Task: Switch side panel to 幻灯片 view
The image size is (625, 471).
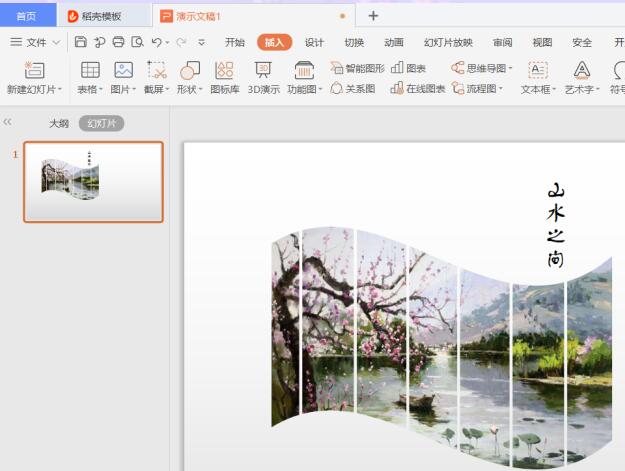Action: (x=102, y=124)
